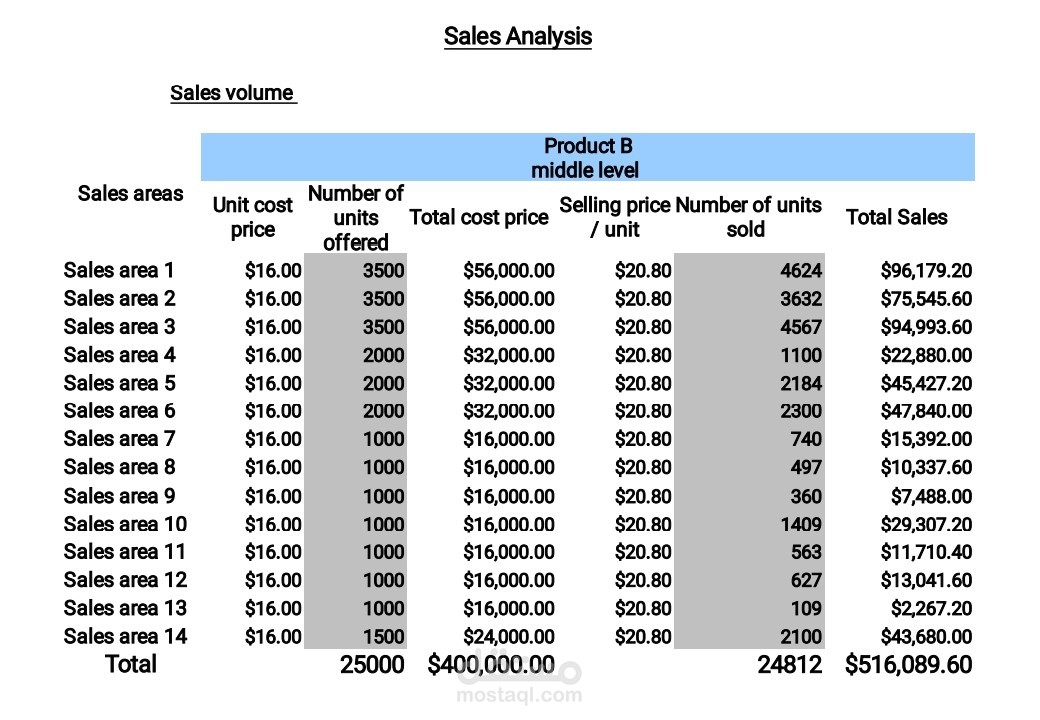Select the Sales area 8 row label
Image resolution: width=1040 pixels, height=720 pixels.
pos(119,467)
